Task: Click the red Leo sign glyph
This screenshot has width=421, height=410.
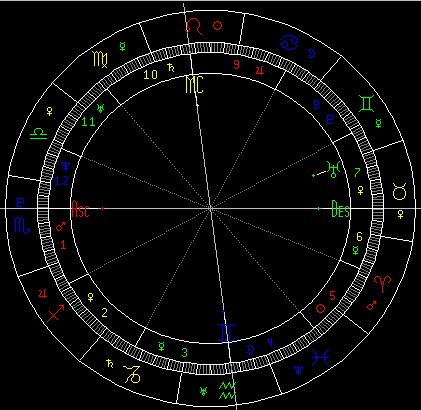Action: click(194, 27)
